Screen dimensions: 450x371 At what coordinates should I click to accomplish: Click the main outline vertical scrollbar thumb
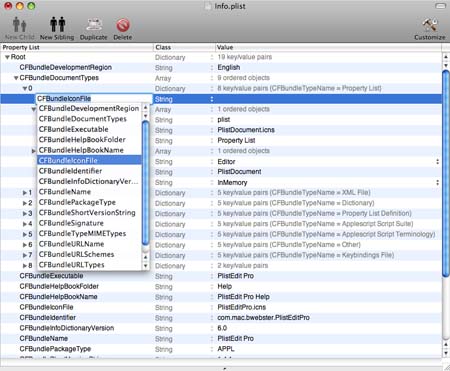point(445,173)
